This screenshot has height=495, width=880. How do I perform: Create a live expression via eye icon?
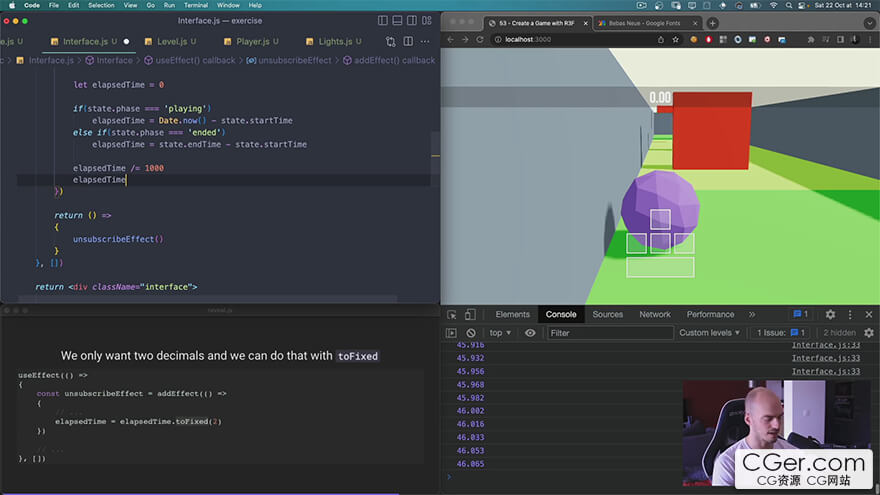[530, 333]
